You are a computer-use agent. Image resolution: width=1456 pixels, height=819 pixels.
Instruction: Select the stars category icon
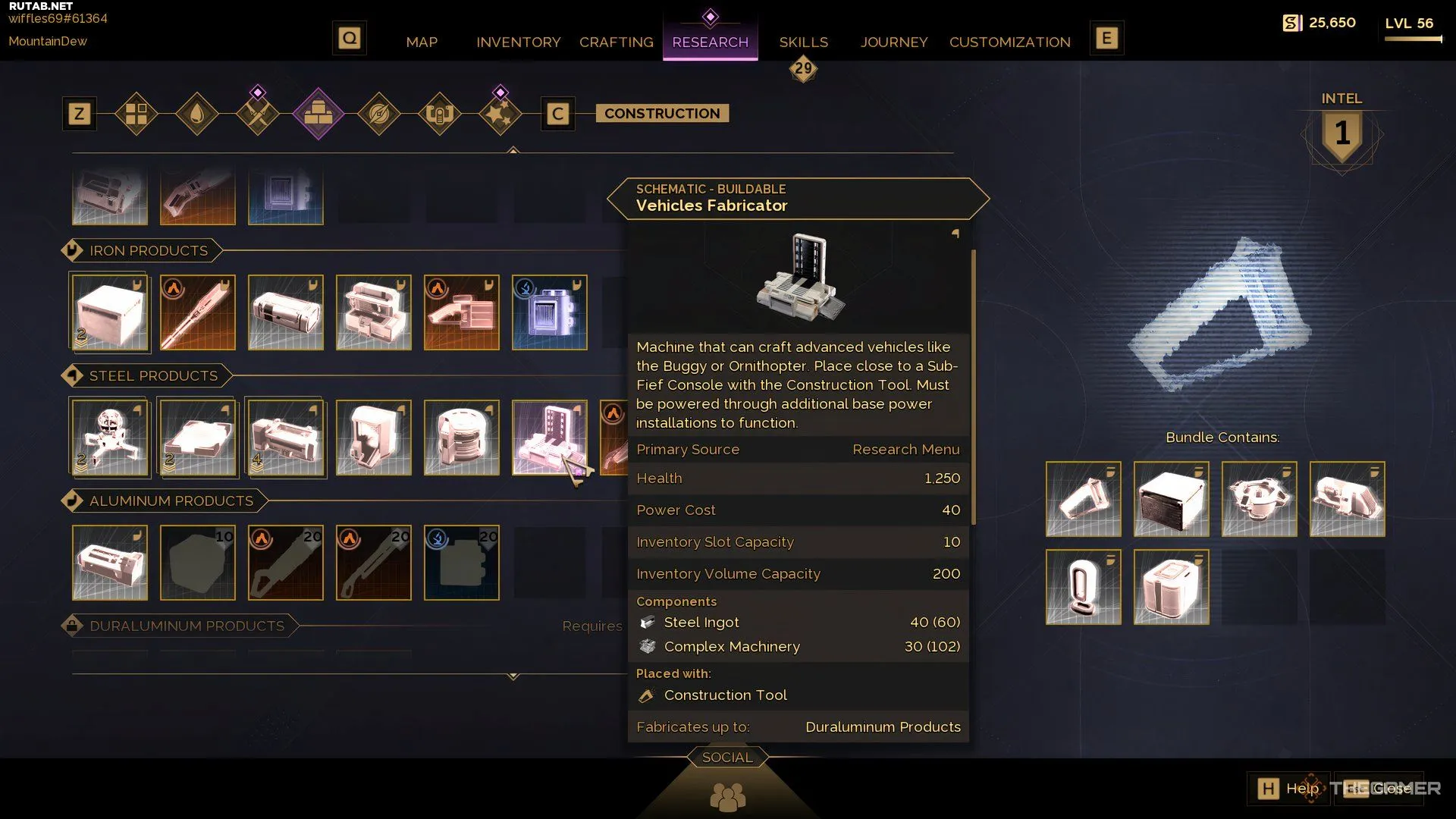[x=500, y=114]
